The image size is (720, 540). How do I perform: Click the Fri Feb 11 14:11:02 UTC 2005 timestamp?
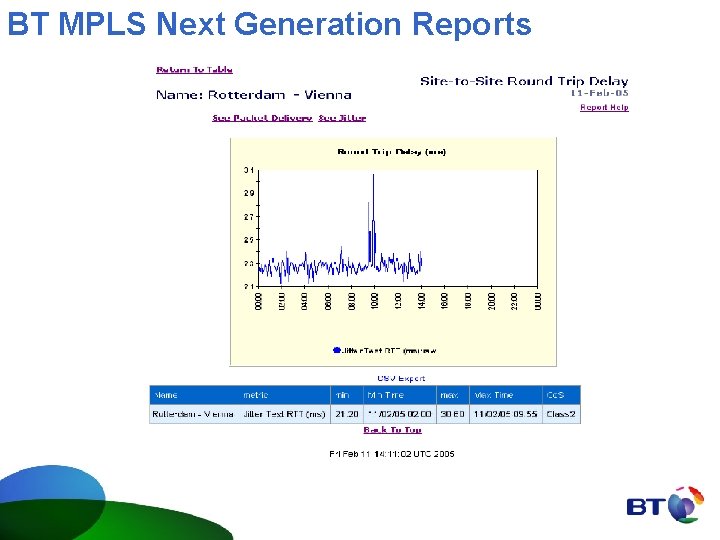tap(392, 454)
